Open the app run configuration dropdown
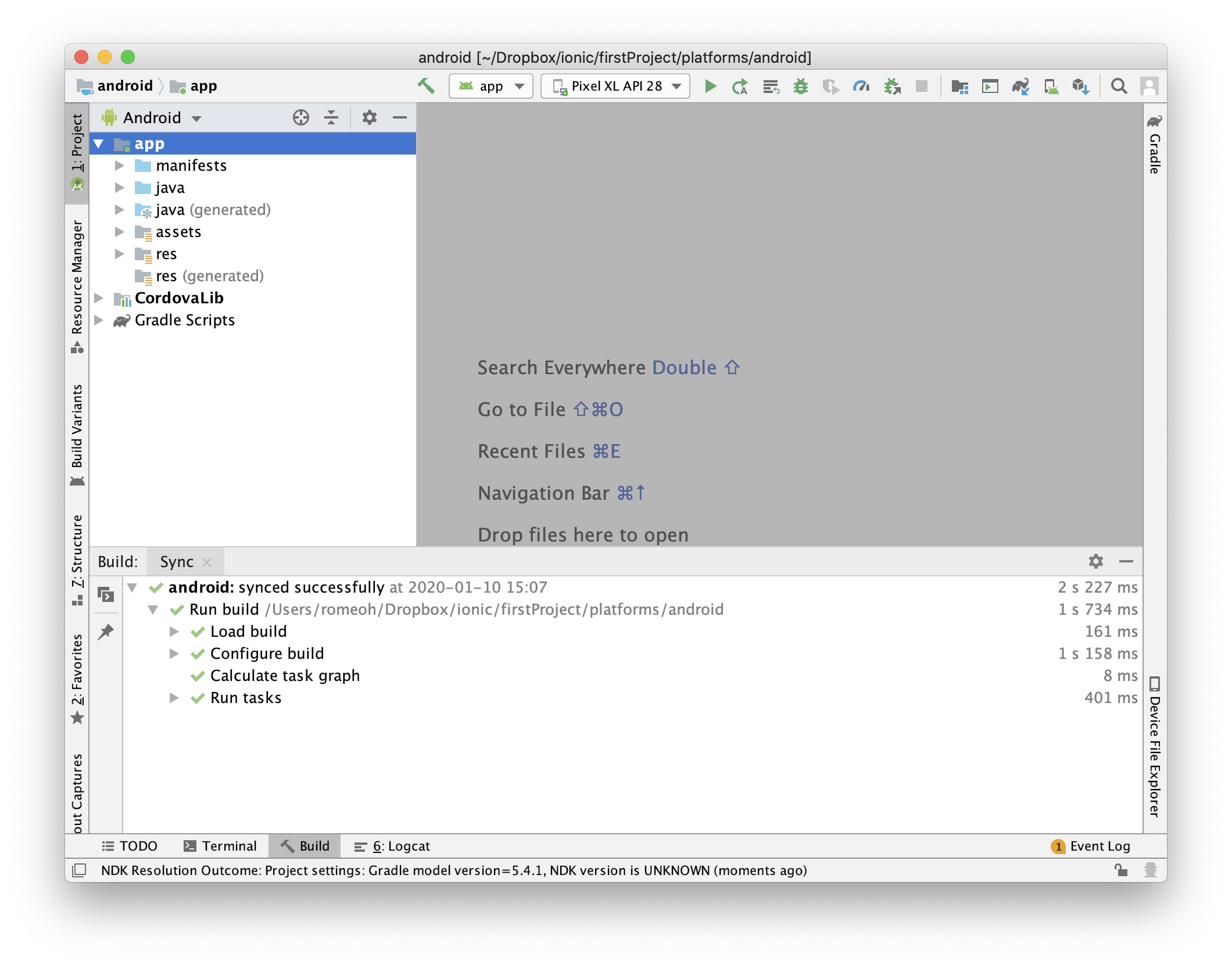 pyautogui.click(x=491, y=87)
